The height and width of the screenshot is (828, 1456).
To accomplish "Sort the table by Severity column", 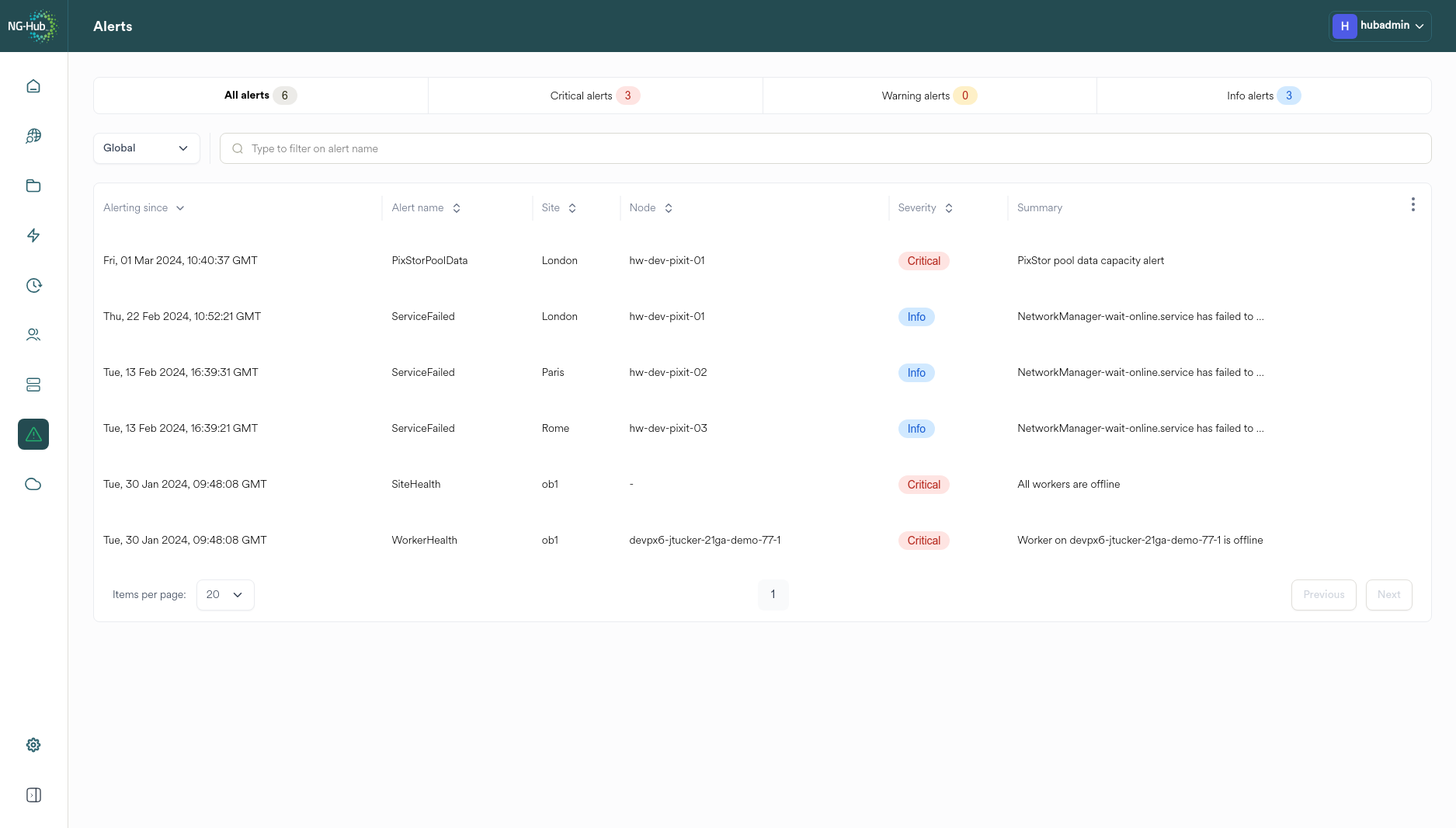I will pos(925,207).
